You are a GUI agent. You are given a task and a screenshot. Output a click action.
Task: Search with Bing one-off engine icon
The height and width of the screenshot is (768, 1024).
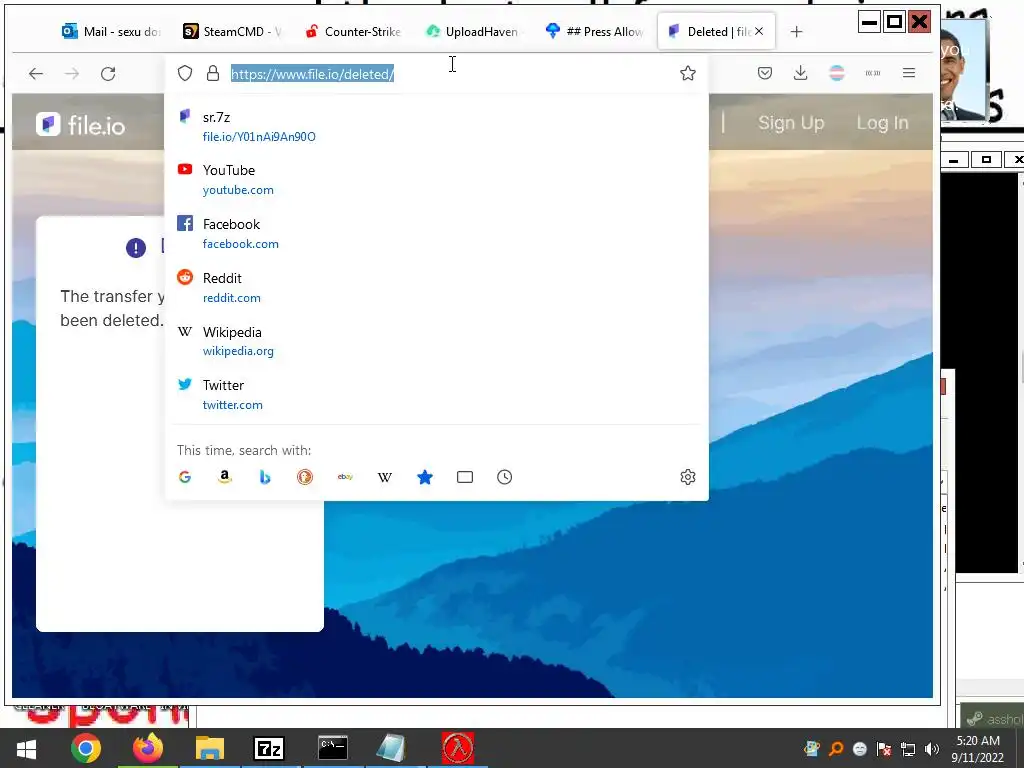point(264,477)
